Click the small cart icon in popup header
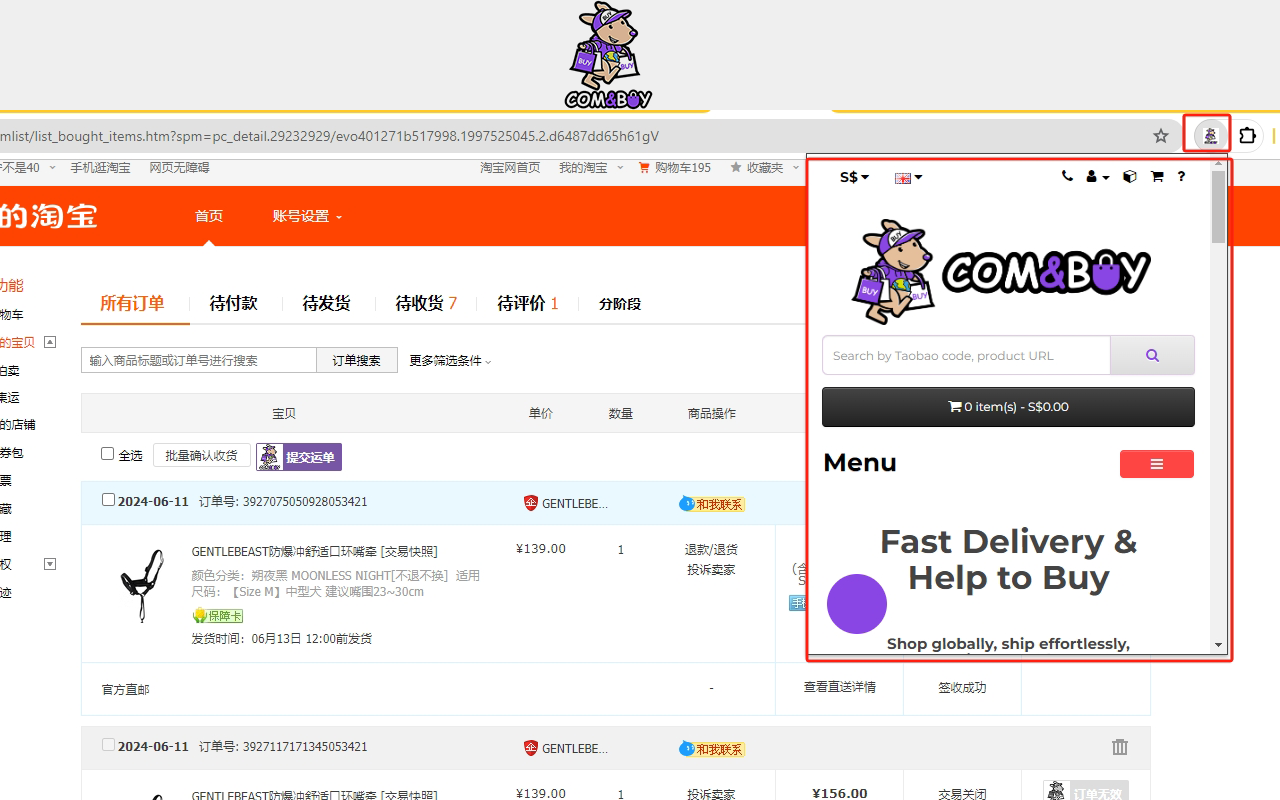Screen dimensions: 1280x800 click(1157, 177)
